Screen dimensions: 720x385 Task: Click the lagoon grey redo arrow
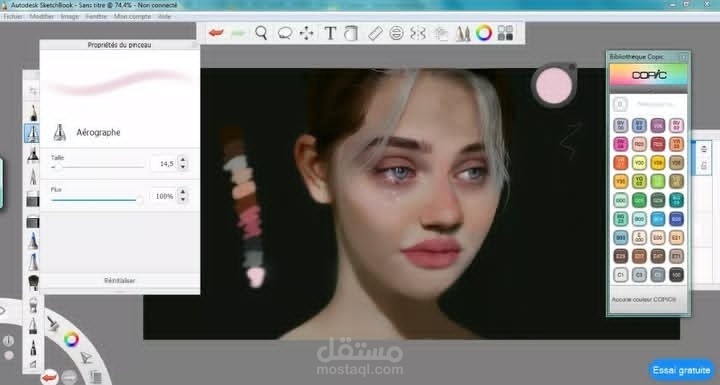click(x=69, y=378)
